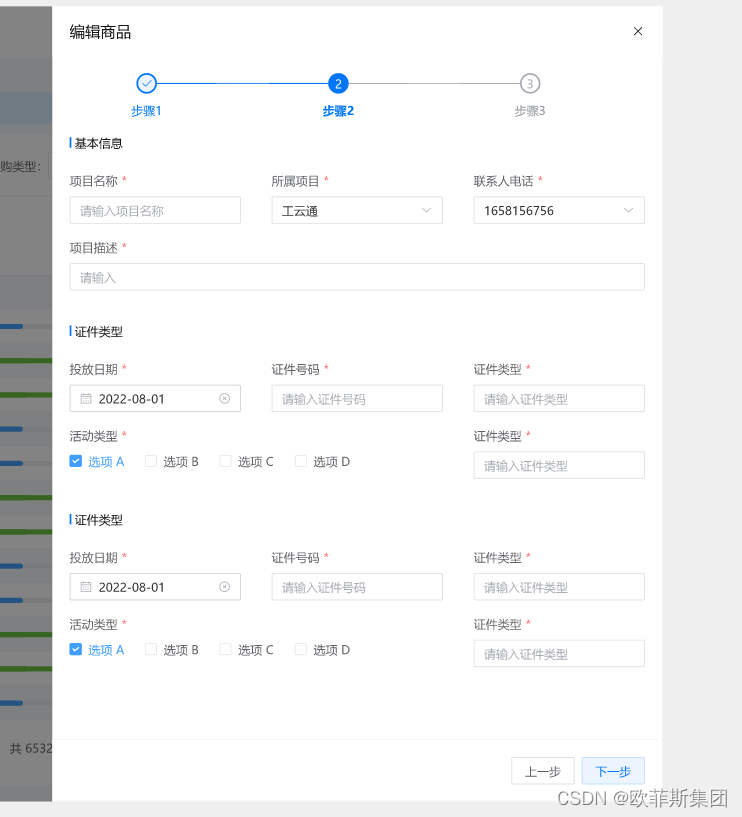Open the first section's 投放日期 calendar icon
Image resolution: width=742 pixels, height=817 pixels.
pos(86,399)
